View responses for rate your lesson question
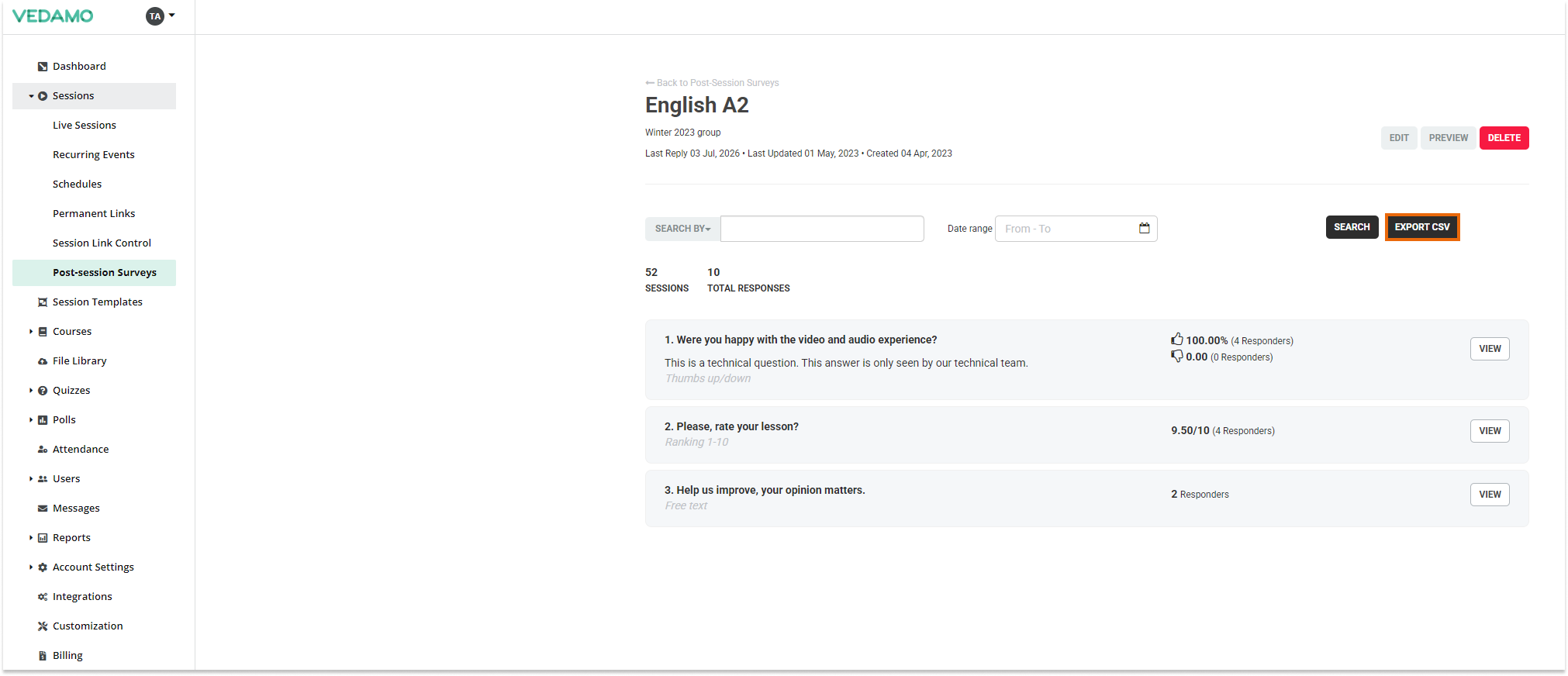Viewport: 1568px width, 676px height. tap(1490, 431)
